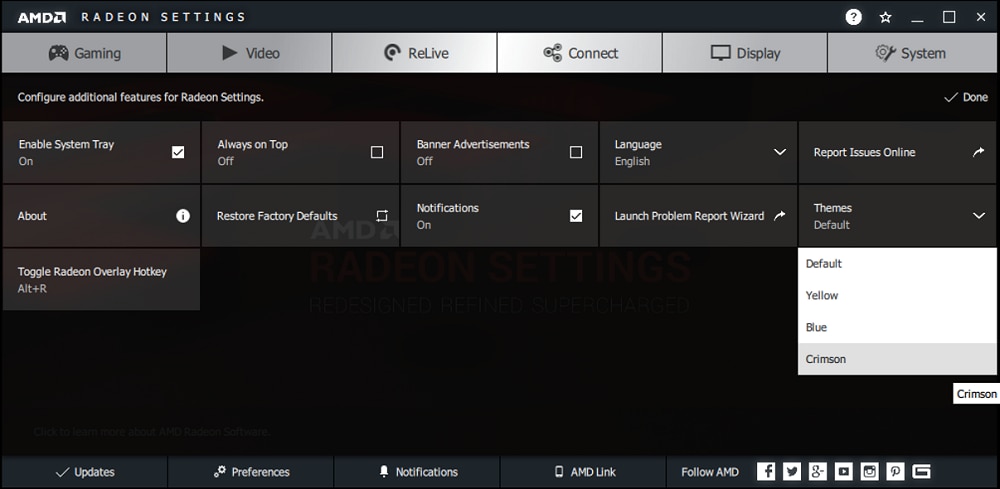
Task: Open AMD Pinterest icon
Action: coord(895,472)
